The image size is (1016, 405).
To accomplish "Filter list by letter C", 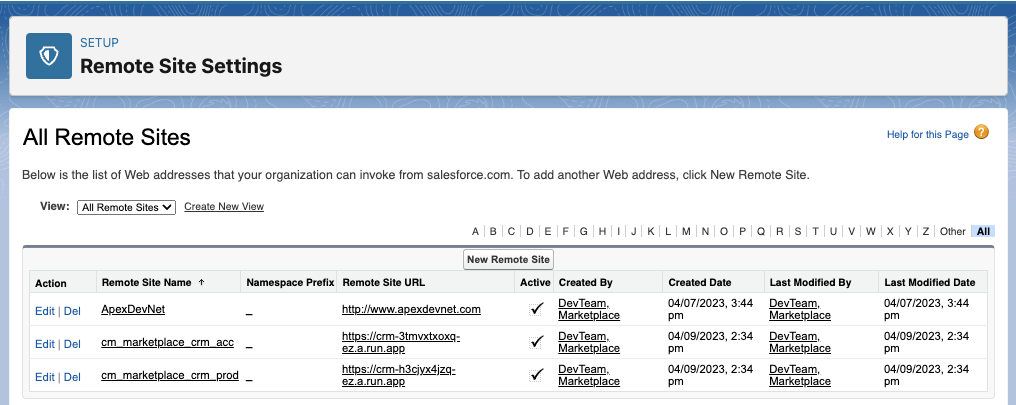I will pos(511,231).
